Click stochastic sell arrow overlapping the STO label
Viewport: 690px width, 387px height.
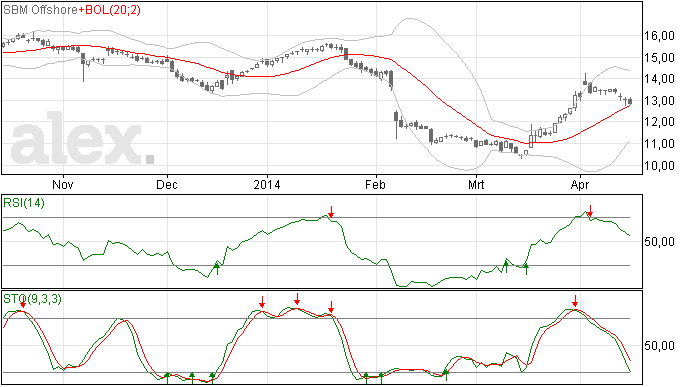pos(23,302)
